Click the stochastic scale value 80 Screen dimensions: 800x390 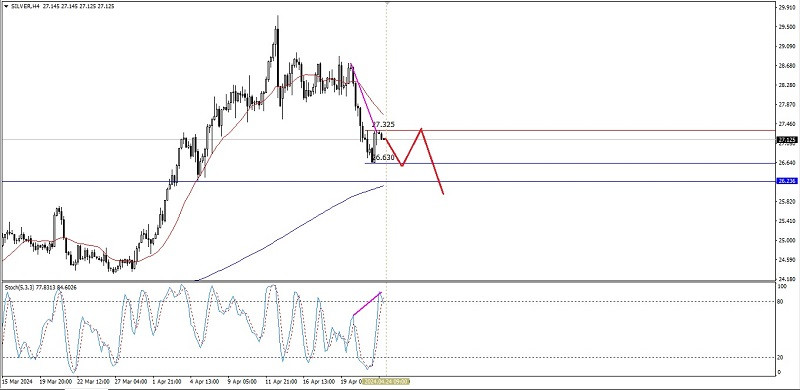[781, 301]
